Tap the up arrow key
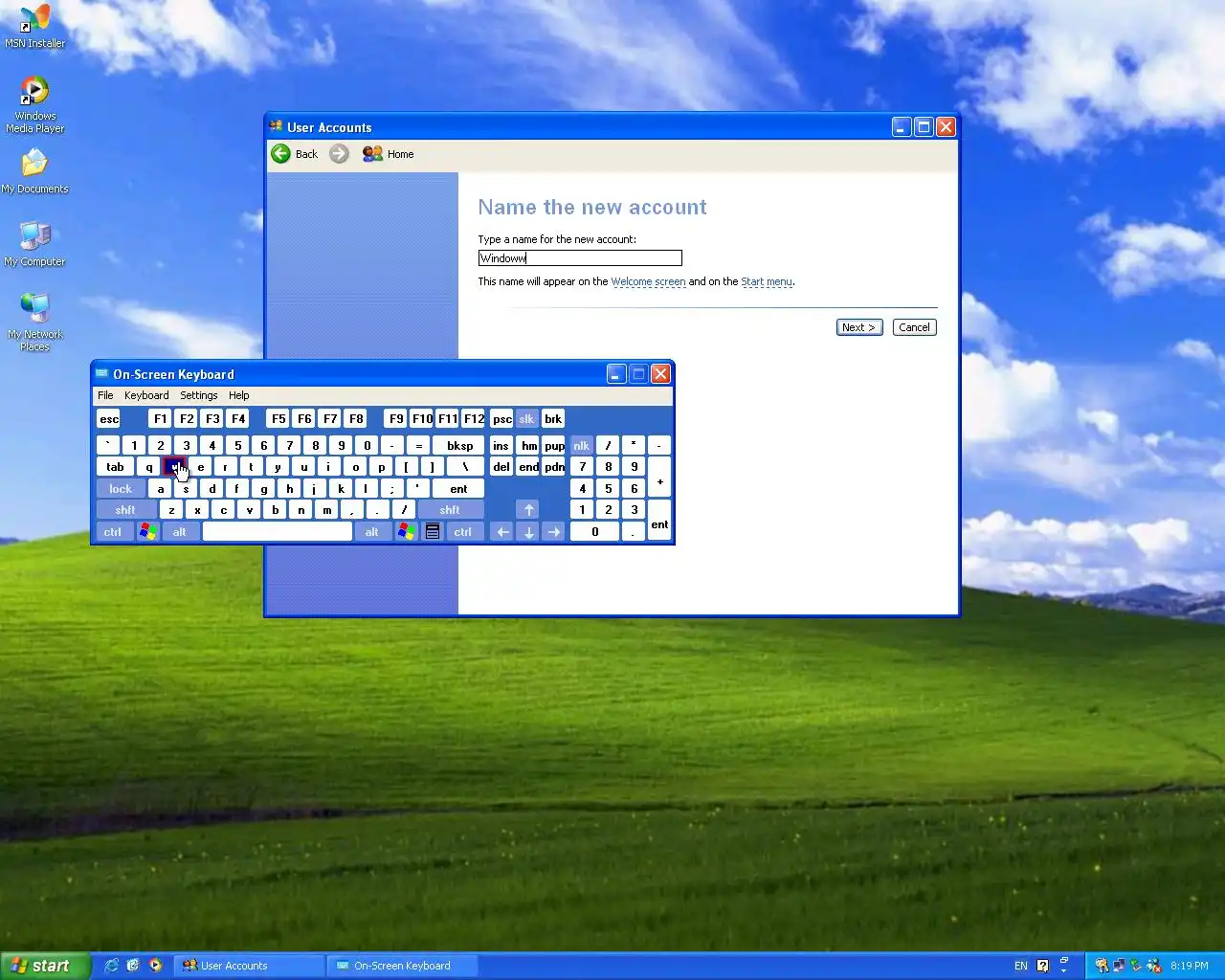Screen dimensions: 1225x980 [528, 510]
